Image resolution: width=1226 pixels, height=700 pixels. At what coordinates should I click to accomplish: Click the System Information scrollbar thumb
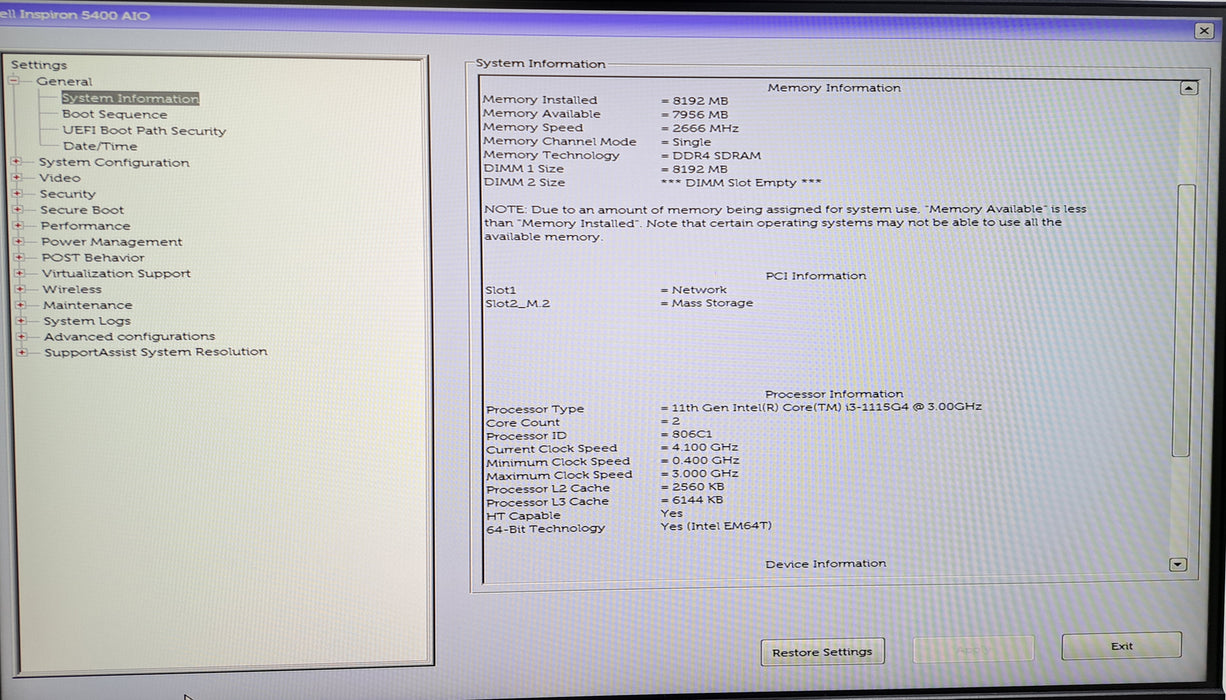pyautogui.click(x=1184, y=320)
